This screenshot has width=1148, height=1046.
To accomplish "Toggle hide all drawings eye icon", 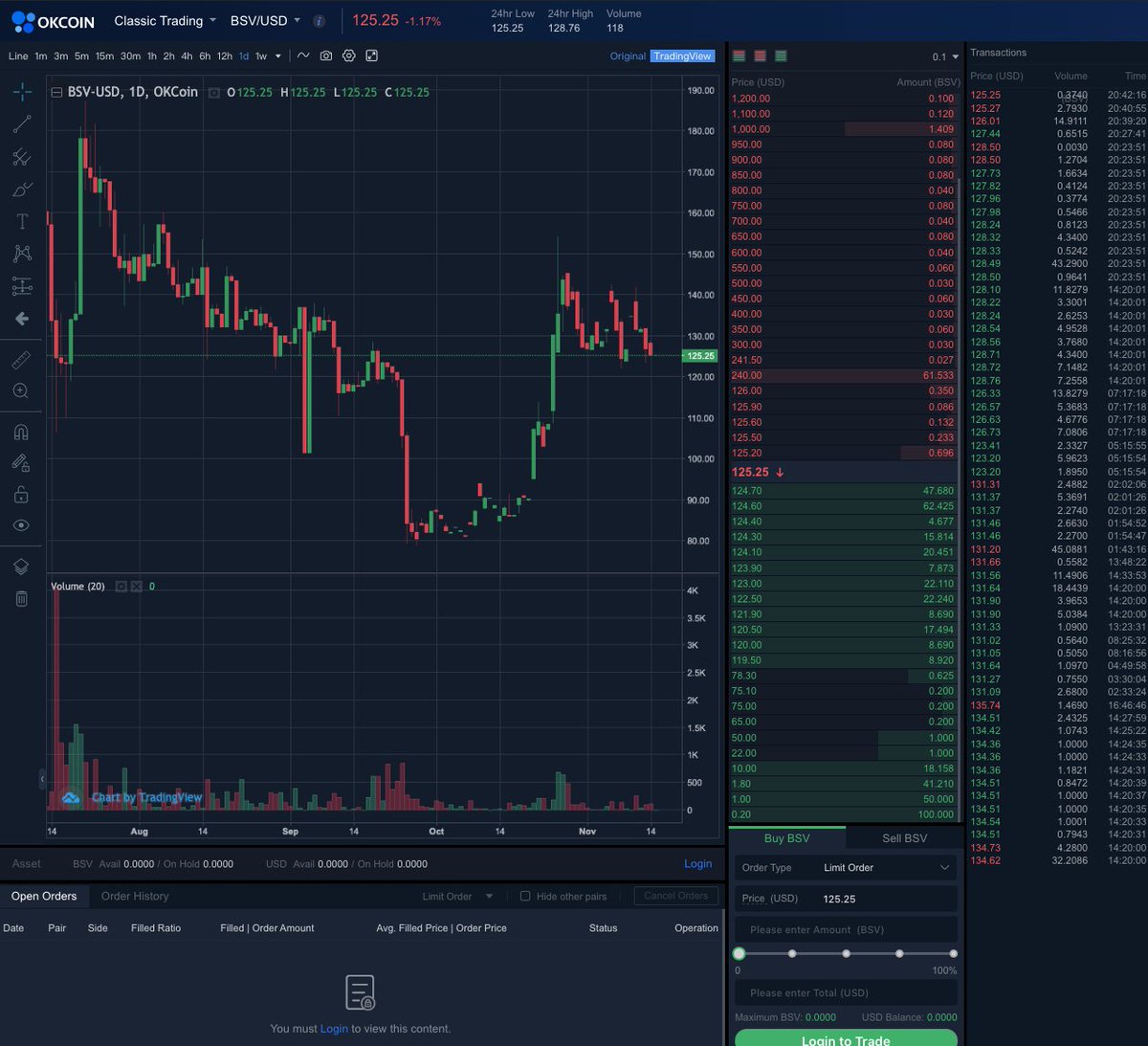I will tap(21, 525).
